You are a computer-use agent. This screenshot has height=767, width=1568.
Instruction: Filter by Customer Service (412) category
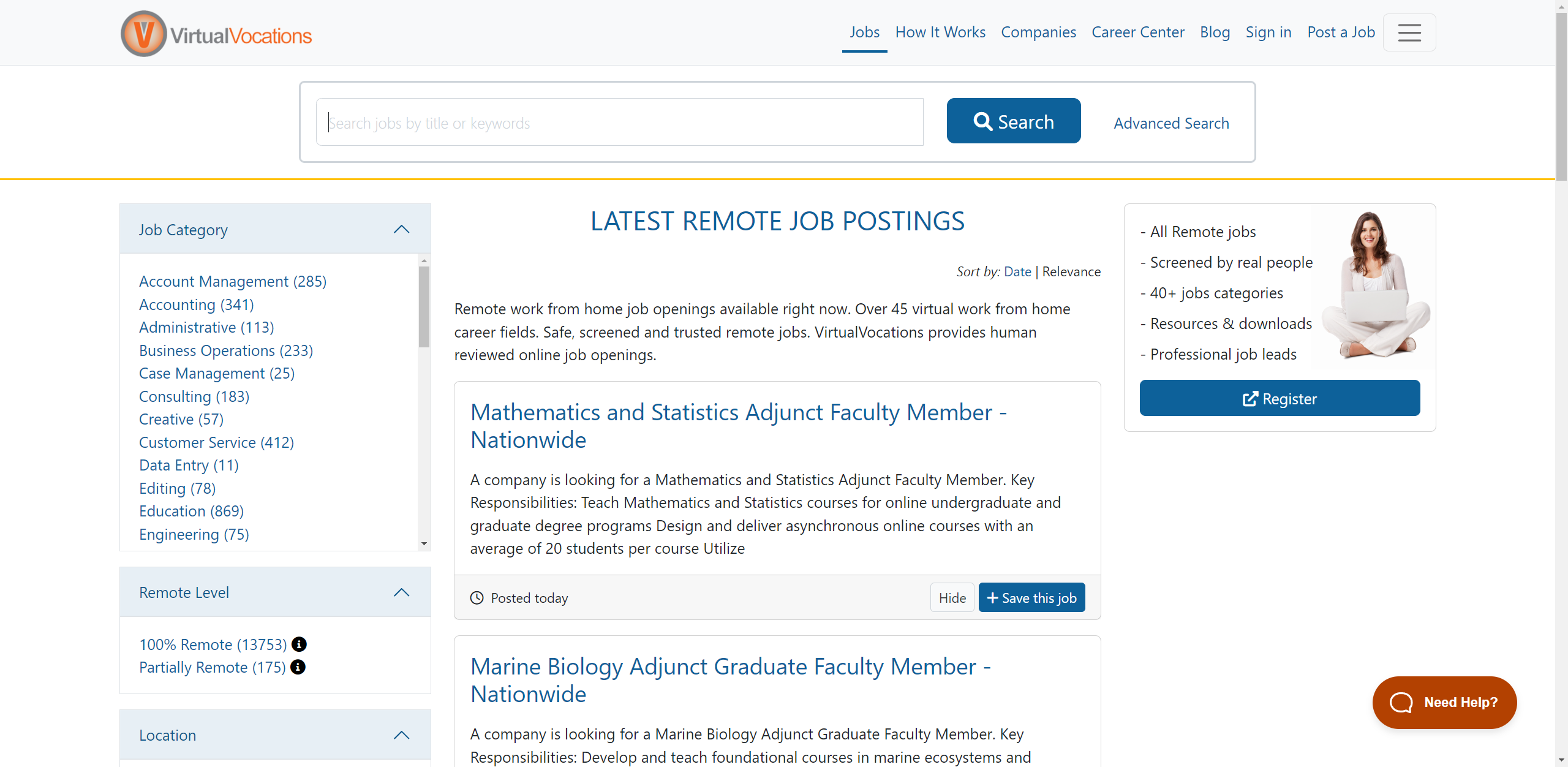point(216,442)
